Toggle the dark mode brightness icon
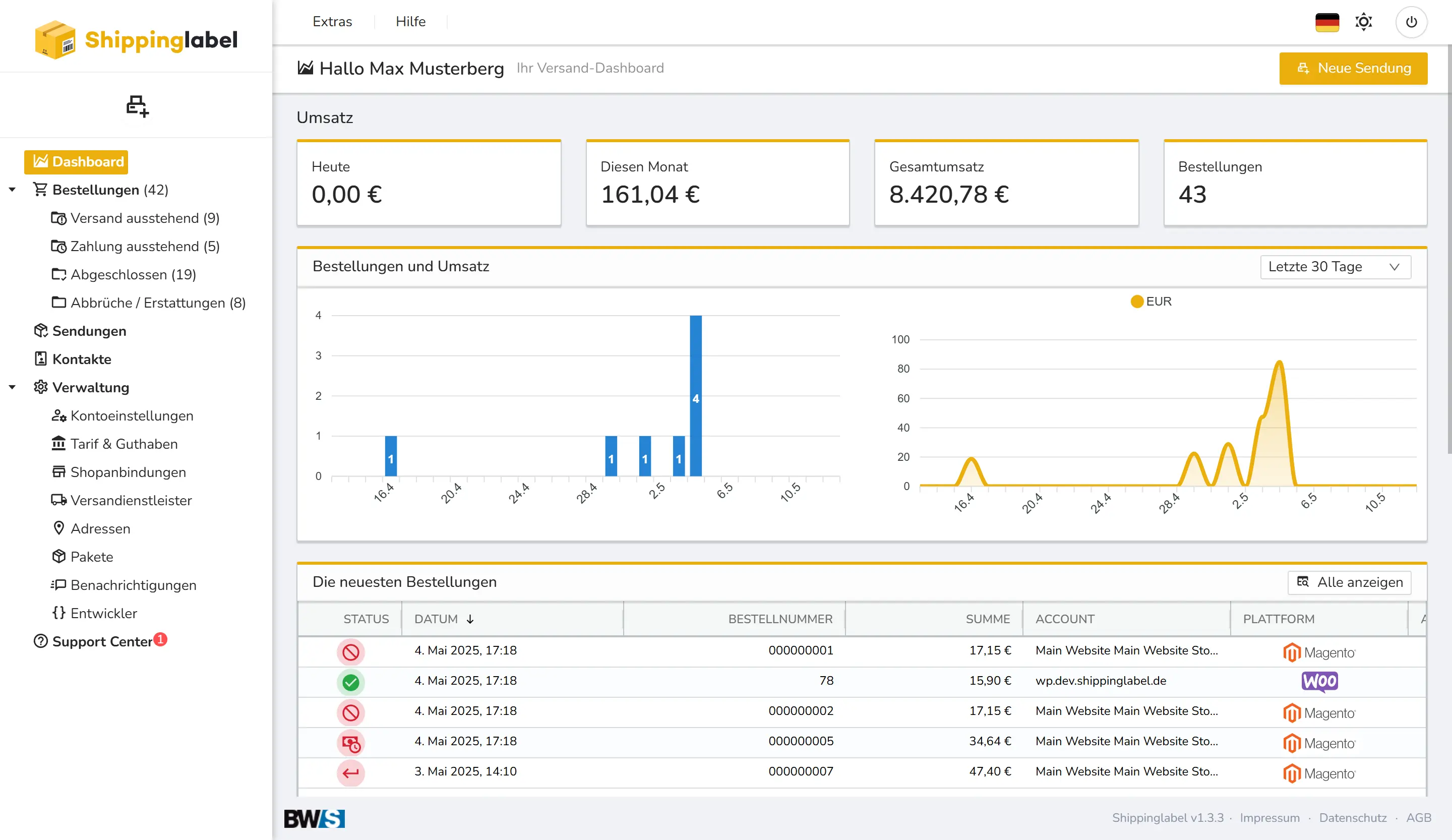Viewport: 1452px width, 840px height. [1364, 22]
